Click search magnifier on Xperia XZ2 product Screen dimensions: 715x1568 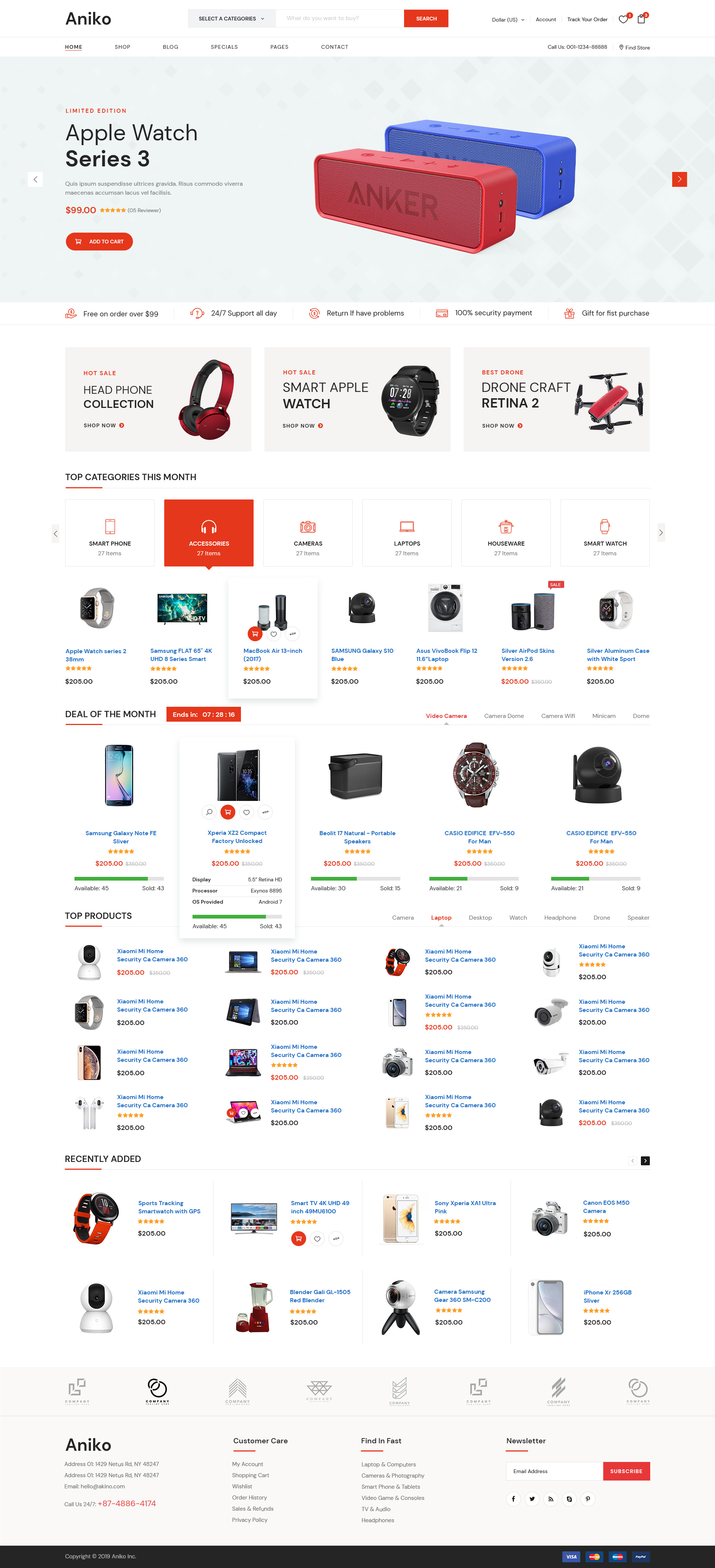point(210,811)
